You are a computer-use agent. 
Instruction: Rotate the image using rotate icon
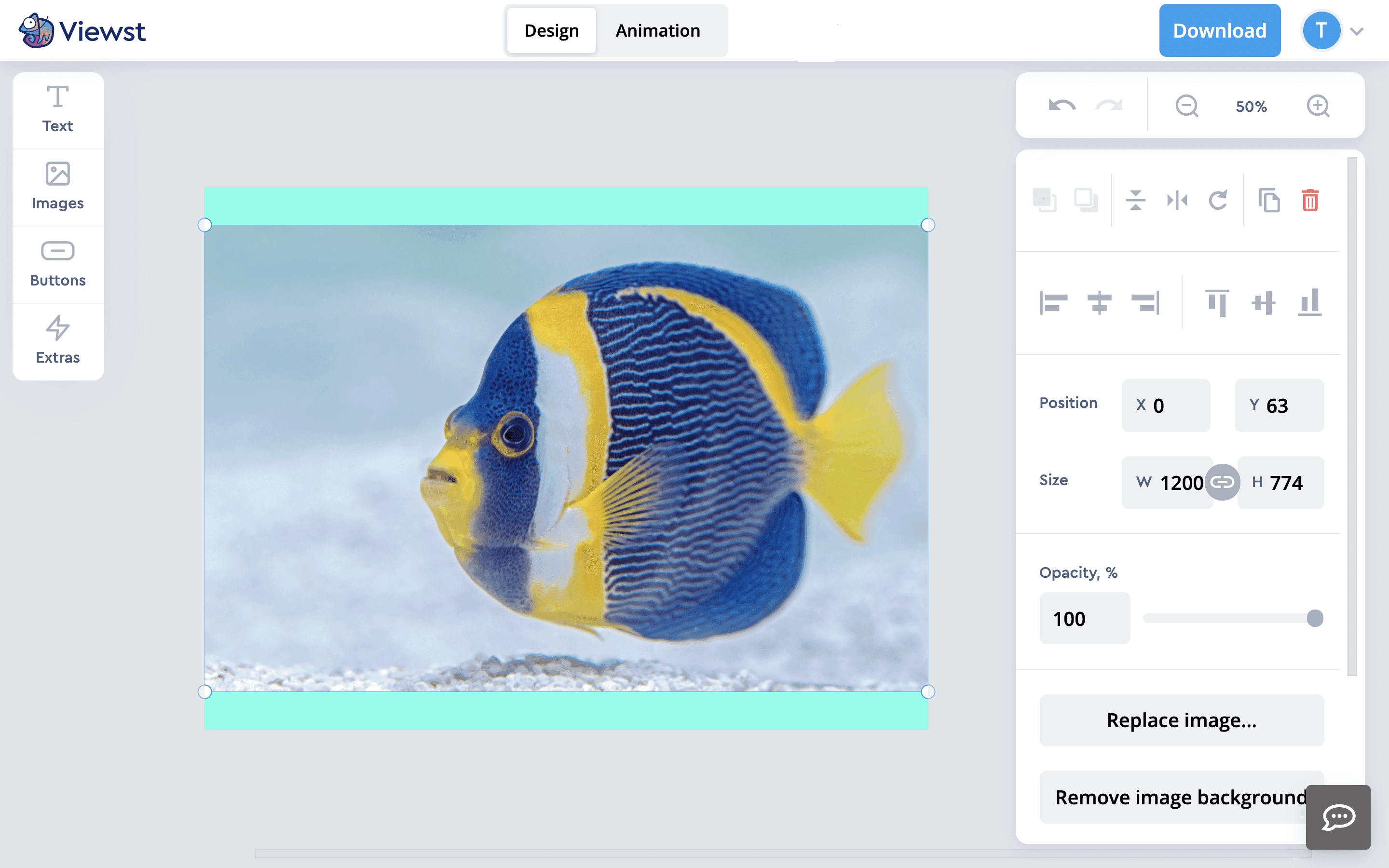(x=1218, y=200)
